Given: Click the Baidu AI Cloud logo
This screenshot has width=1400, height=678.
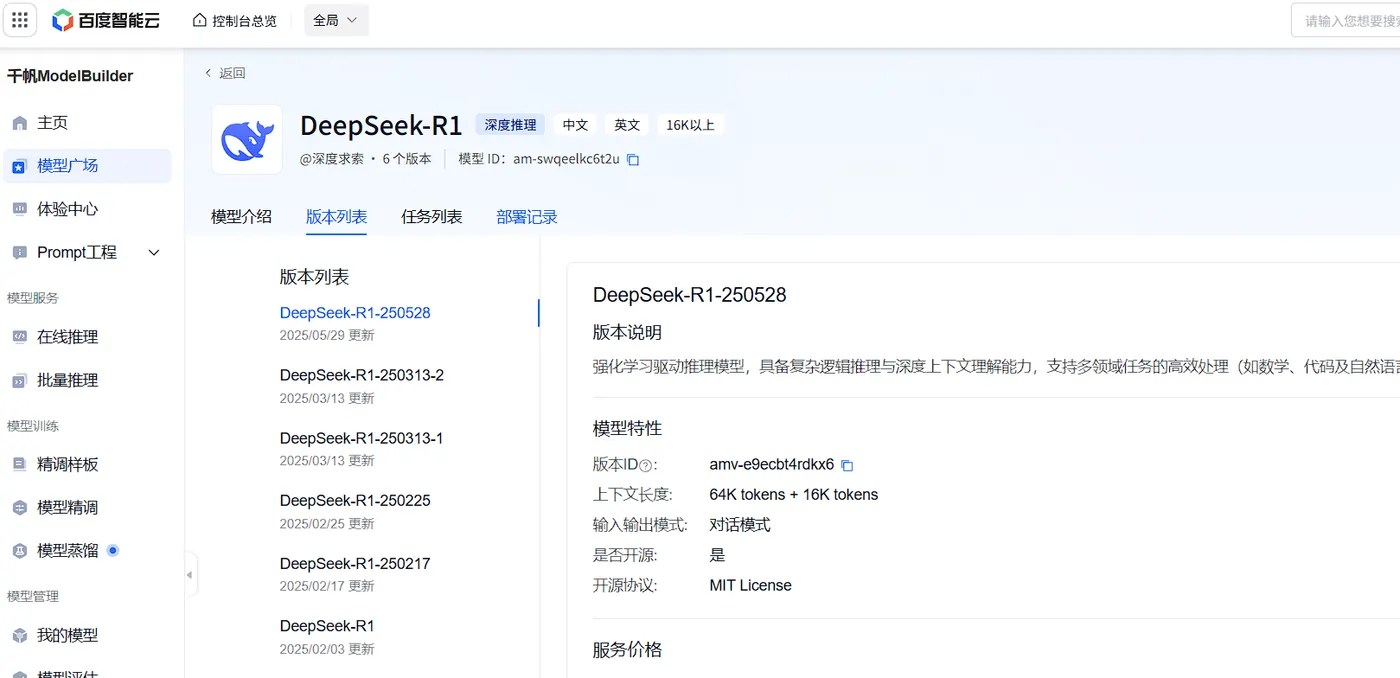Looking at the screenshot, I should tap(105, 20).
